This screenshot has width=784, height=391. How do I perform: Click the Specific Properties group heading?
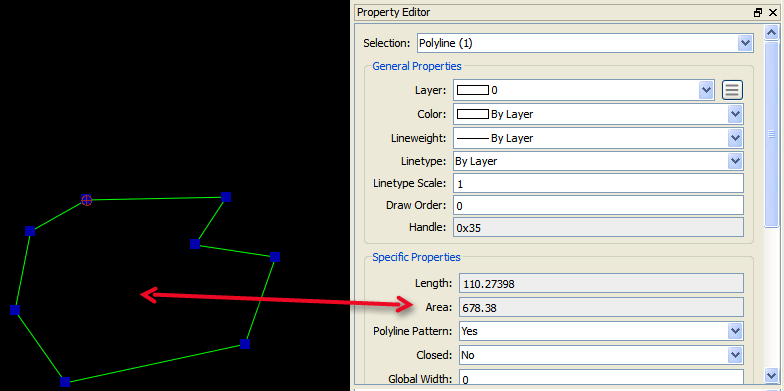click(x=416, y=257)
